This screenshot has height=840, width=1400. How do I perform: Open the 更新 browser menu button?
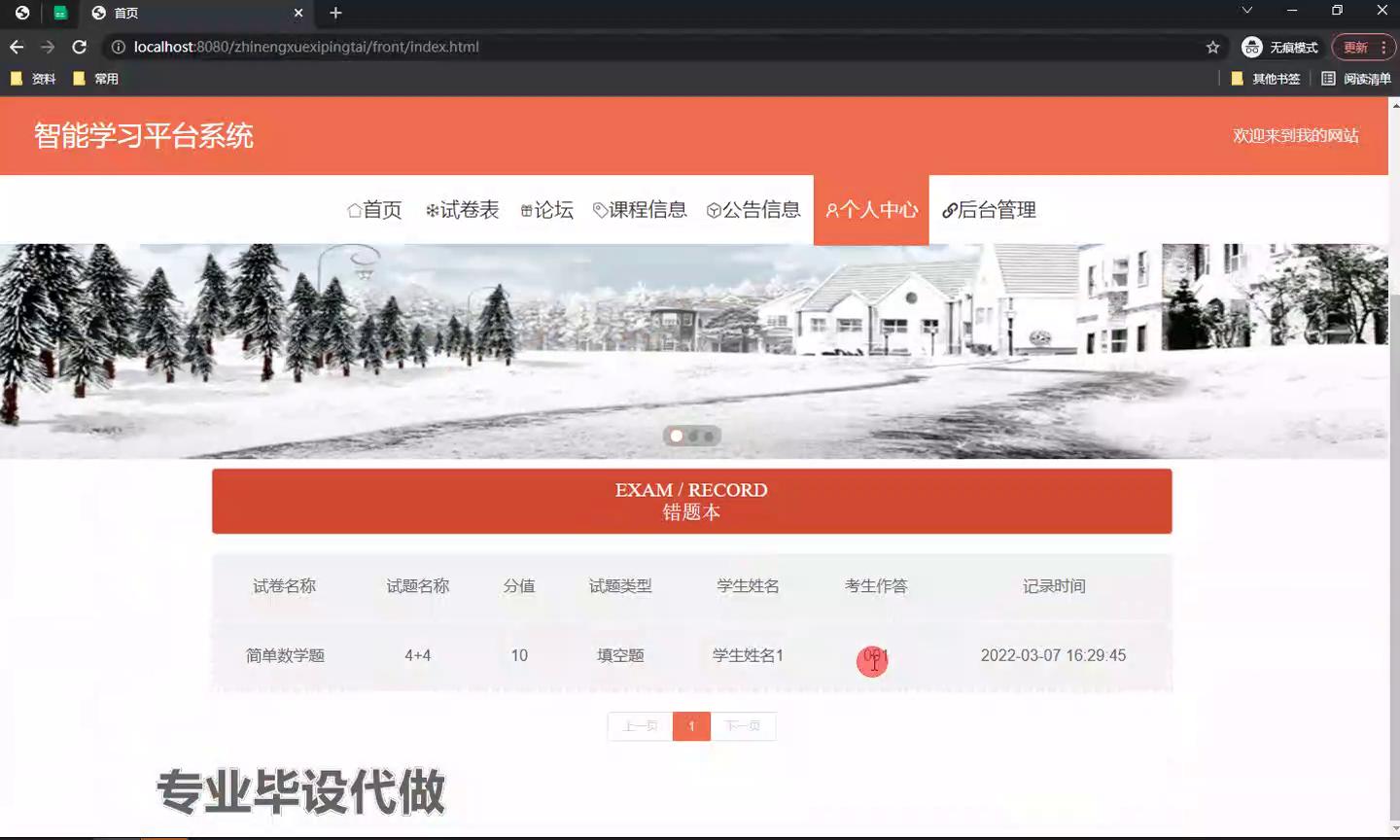click(1363, 47)
